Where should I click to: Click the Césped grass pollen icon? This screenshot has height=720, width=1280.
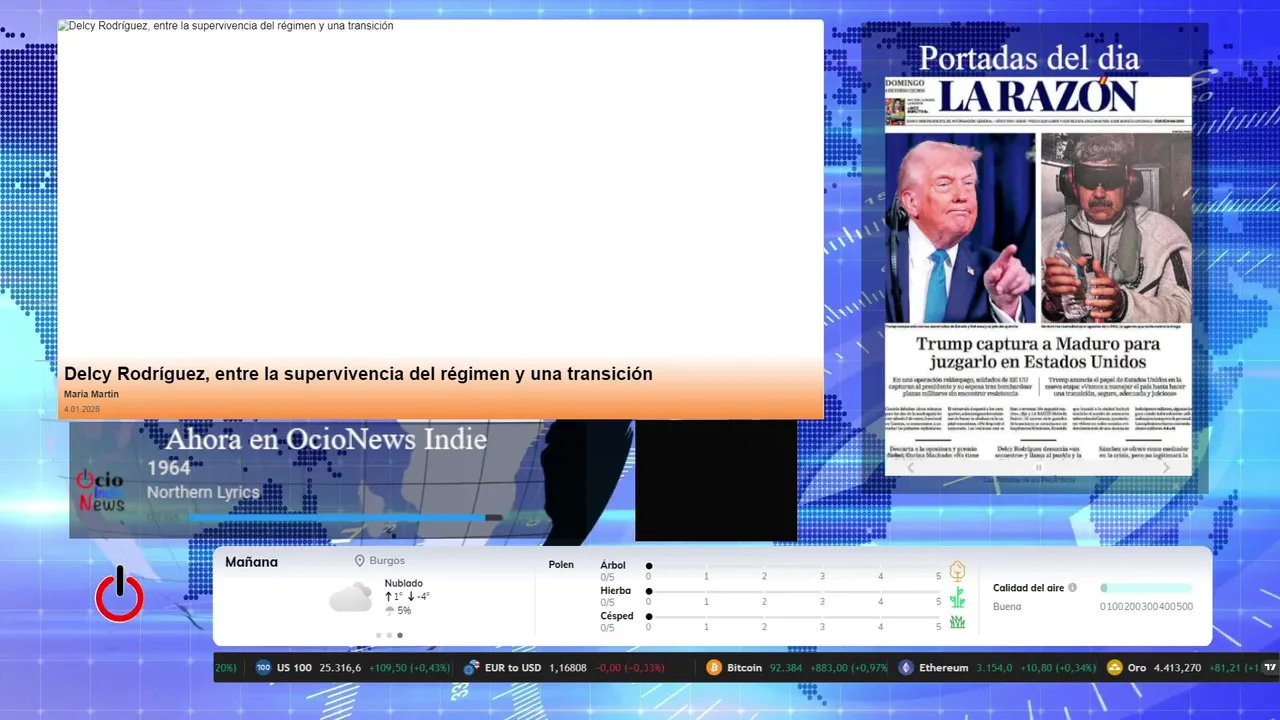tap(957, 622)
